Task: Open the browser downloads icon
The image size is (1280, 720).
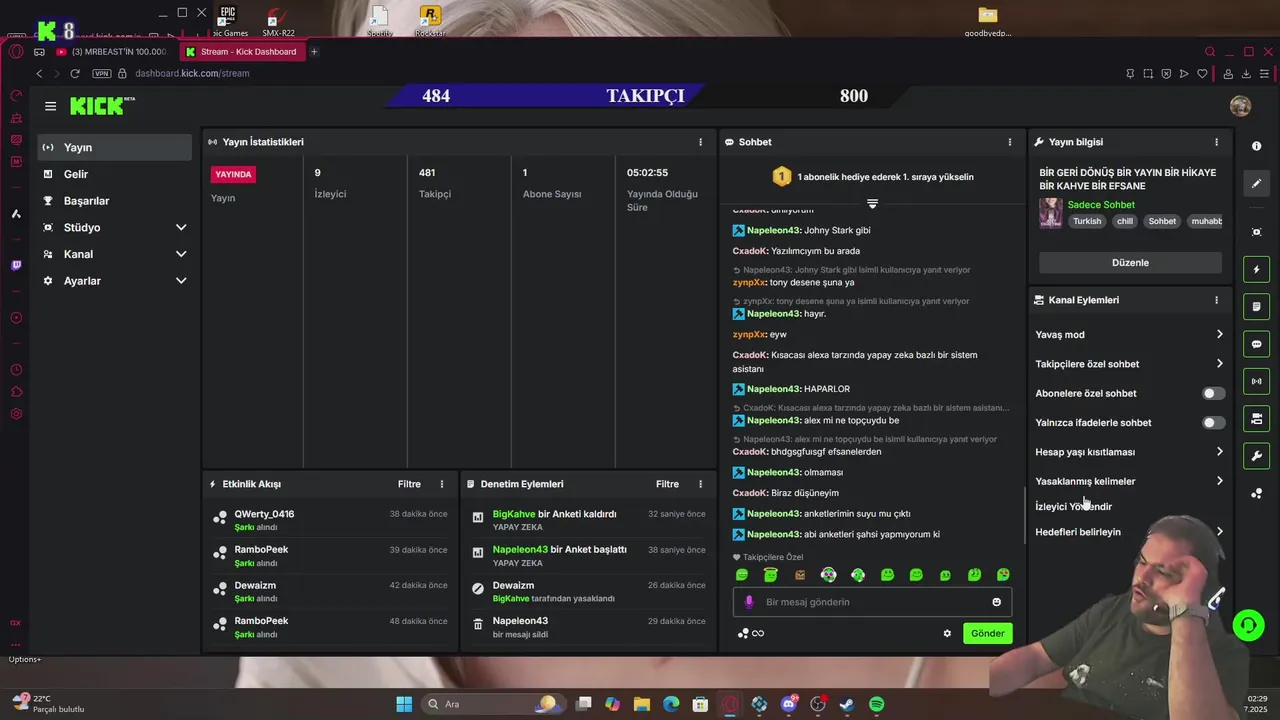Action: point(1246,73)
